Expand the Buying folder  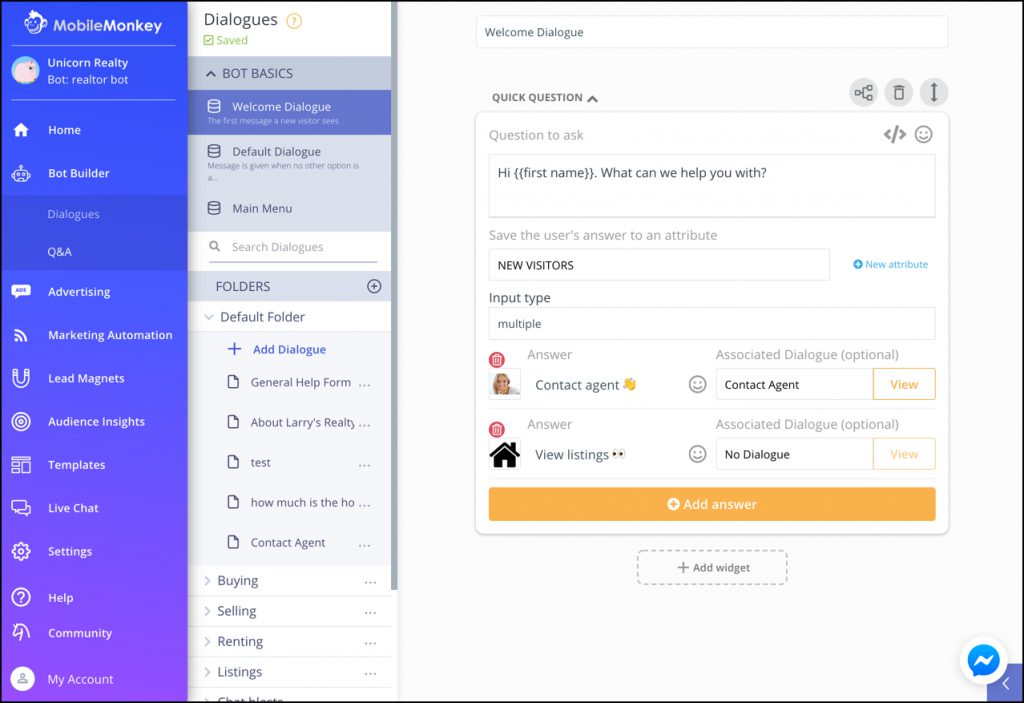236,580
